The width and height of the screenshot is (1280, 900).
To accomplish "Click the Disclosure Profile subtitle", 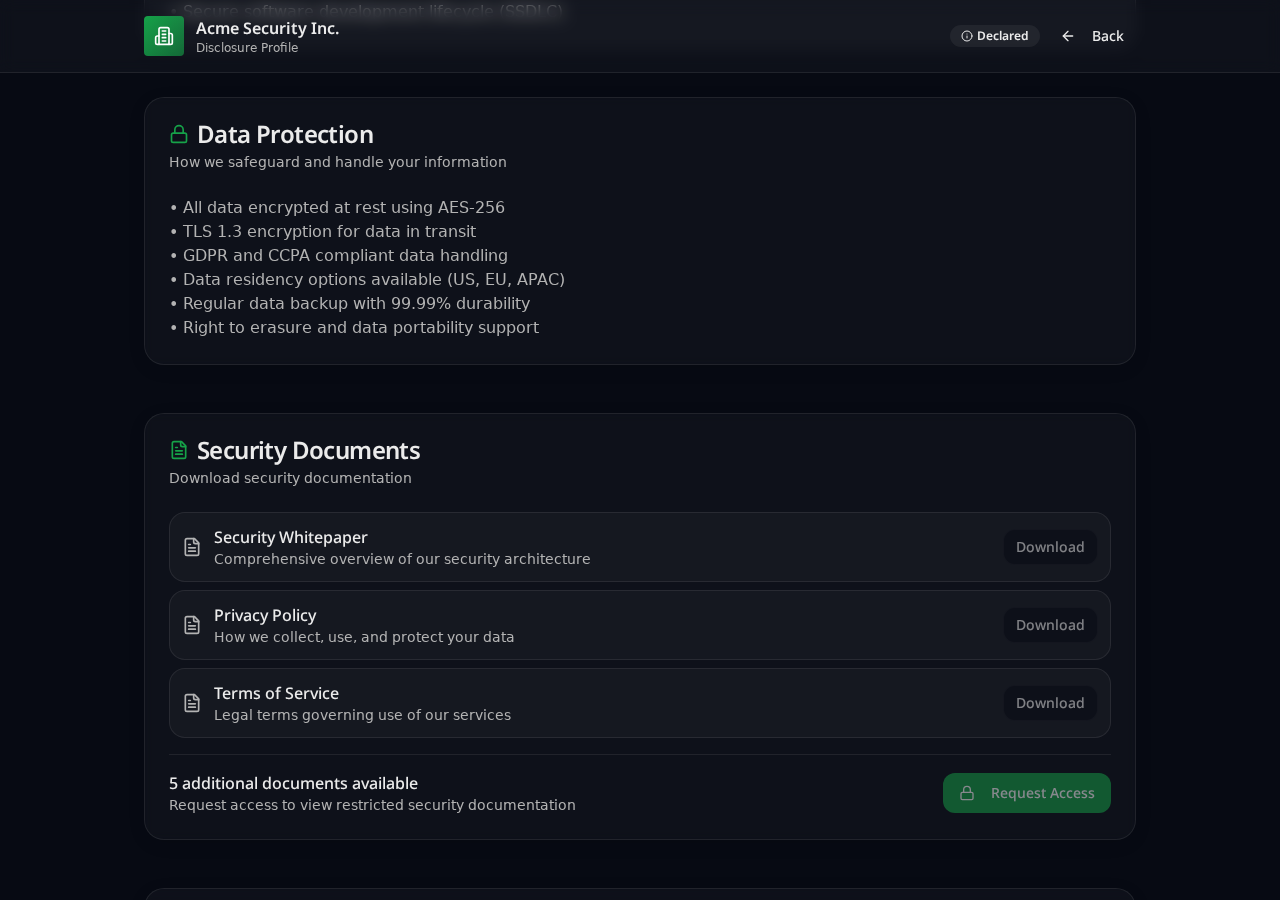I will click(247, 48).
